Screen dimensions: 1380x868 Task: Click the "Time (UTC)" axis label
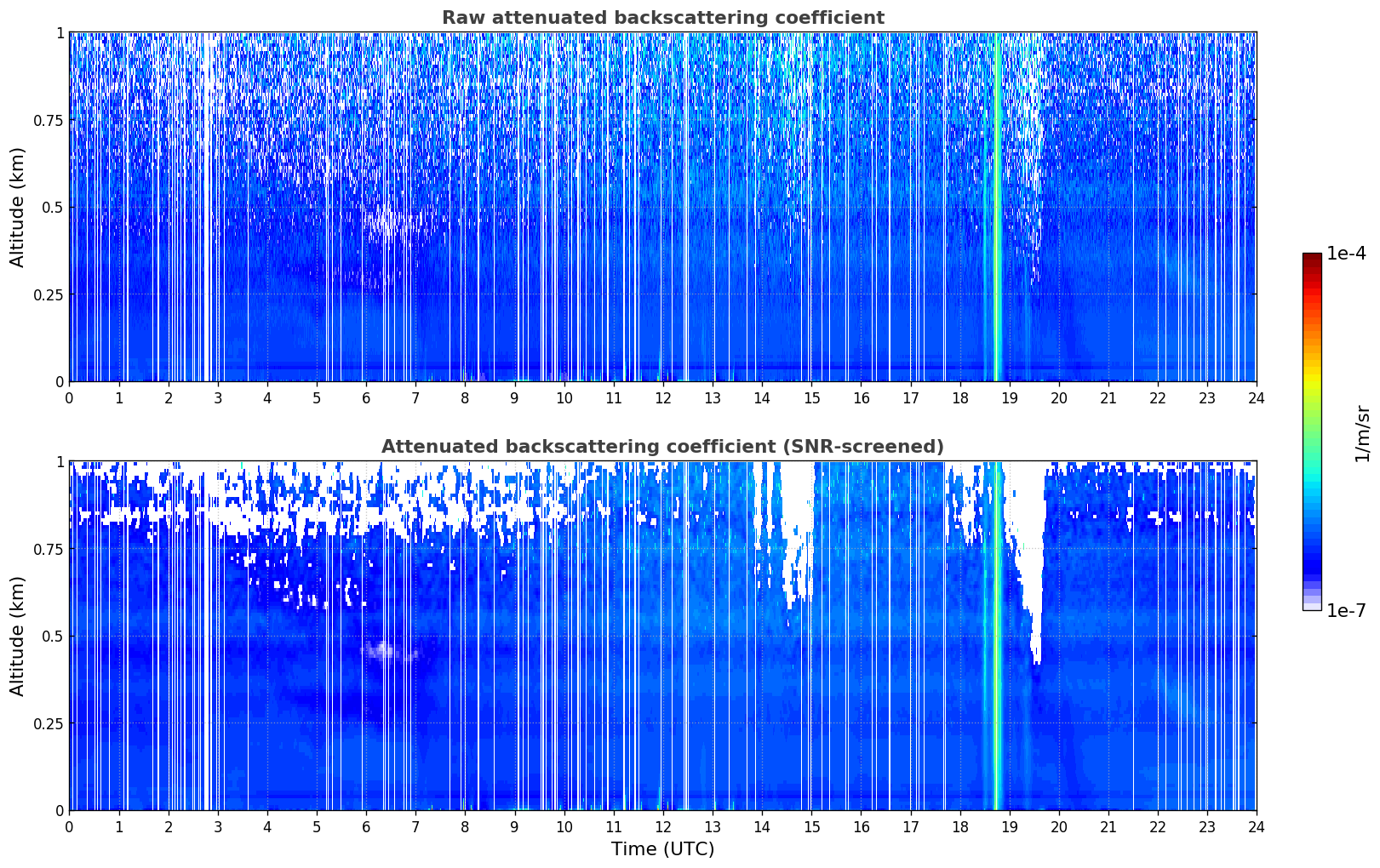point(662,849)
